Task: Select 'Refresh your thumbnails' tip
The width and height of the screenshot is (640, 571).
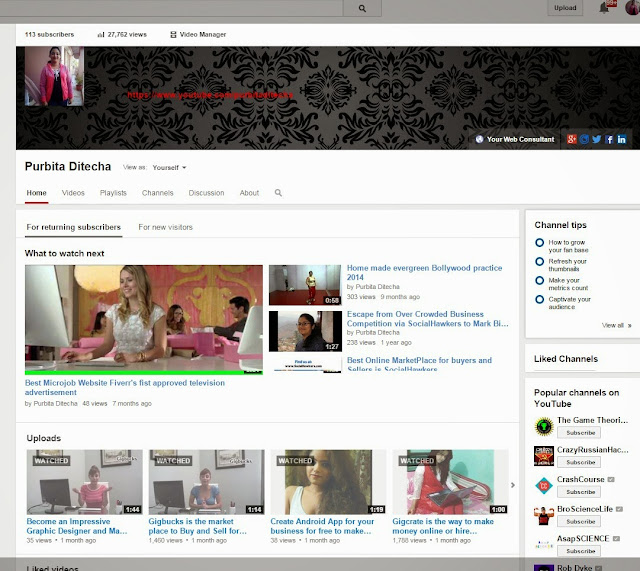Action: [561, 265]
